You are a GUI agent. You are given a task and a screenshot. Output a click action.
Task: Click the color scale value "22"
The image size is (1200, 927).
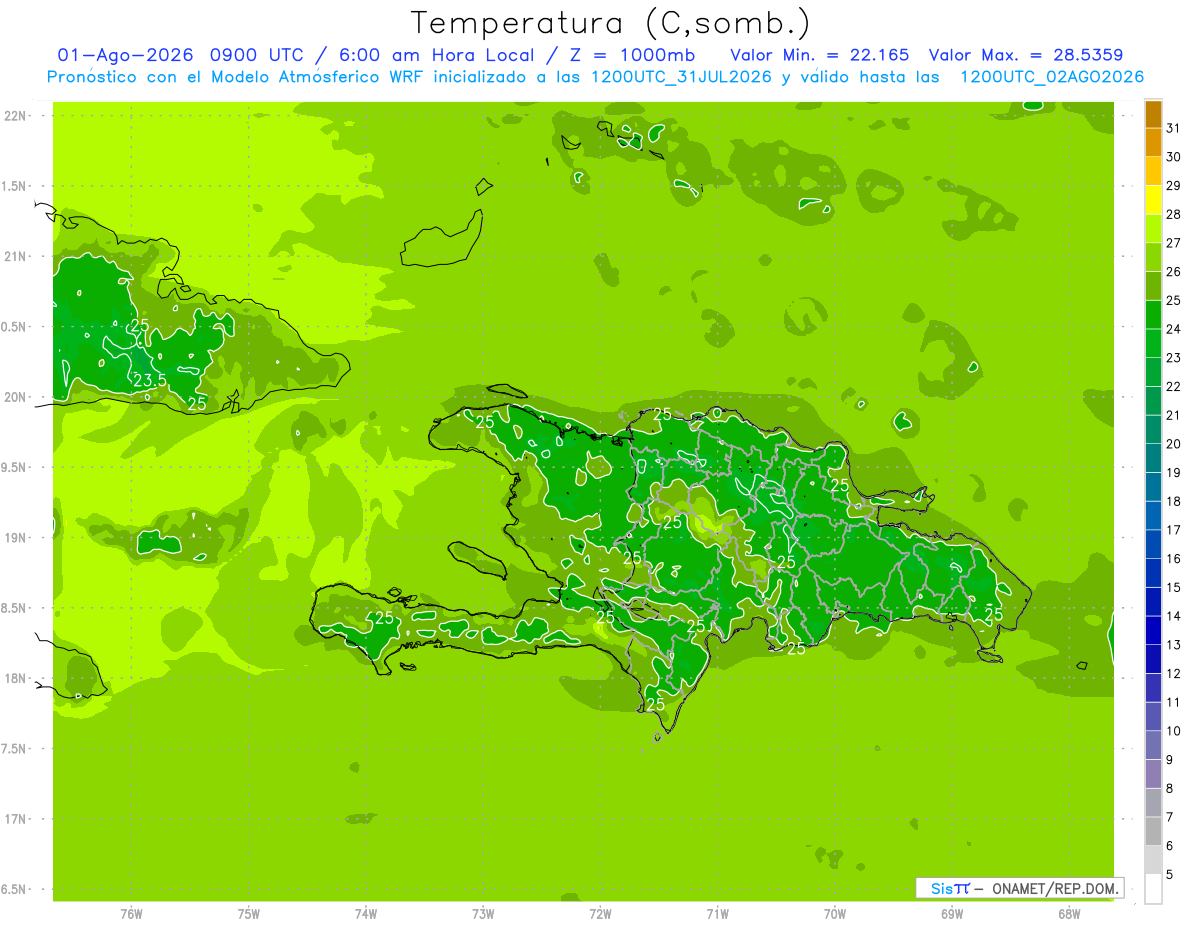(1174, 386)
